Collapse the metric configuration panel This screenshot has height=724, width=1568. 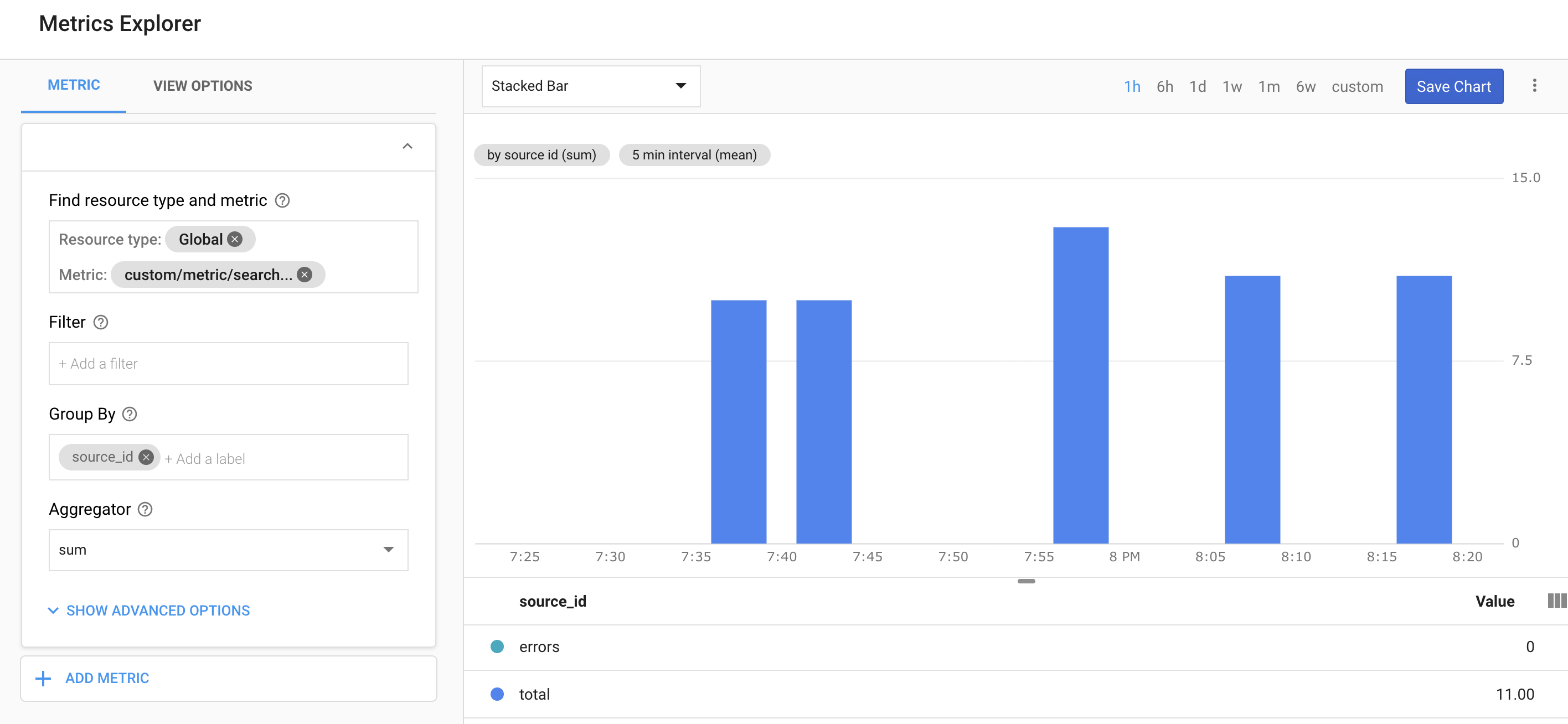[x=407, y=146]
